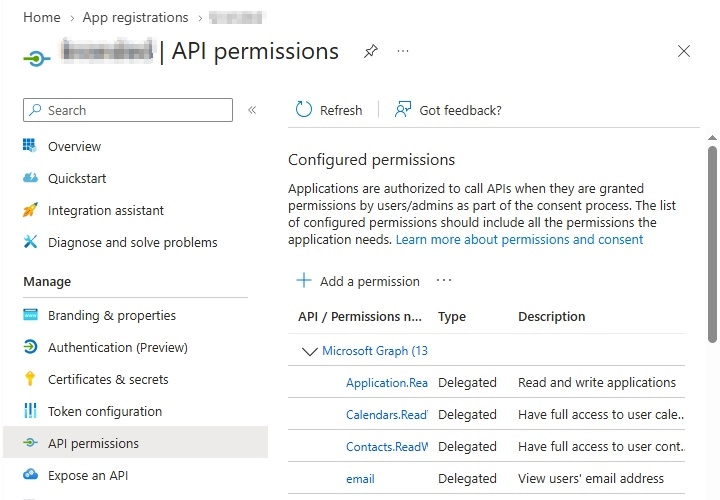720x500 pixels.
Task: Click the Authentication (Preview) arrow icon
Action: (30, 347)
